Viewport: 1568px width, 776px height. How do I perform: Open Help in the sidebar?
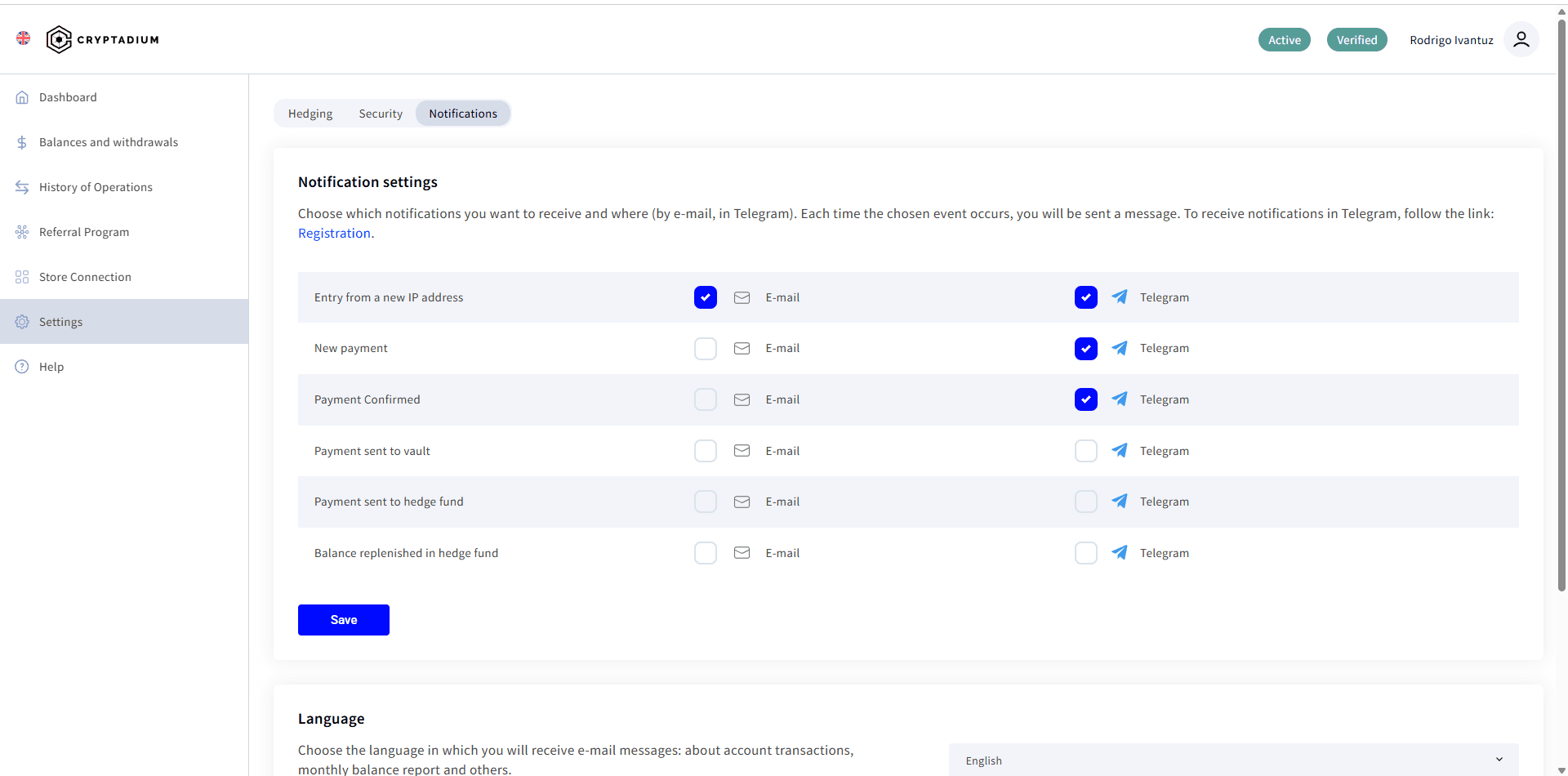pos(124,367)
